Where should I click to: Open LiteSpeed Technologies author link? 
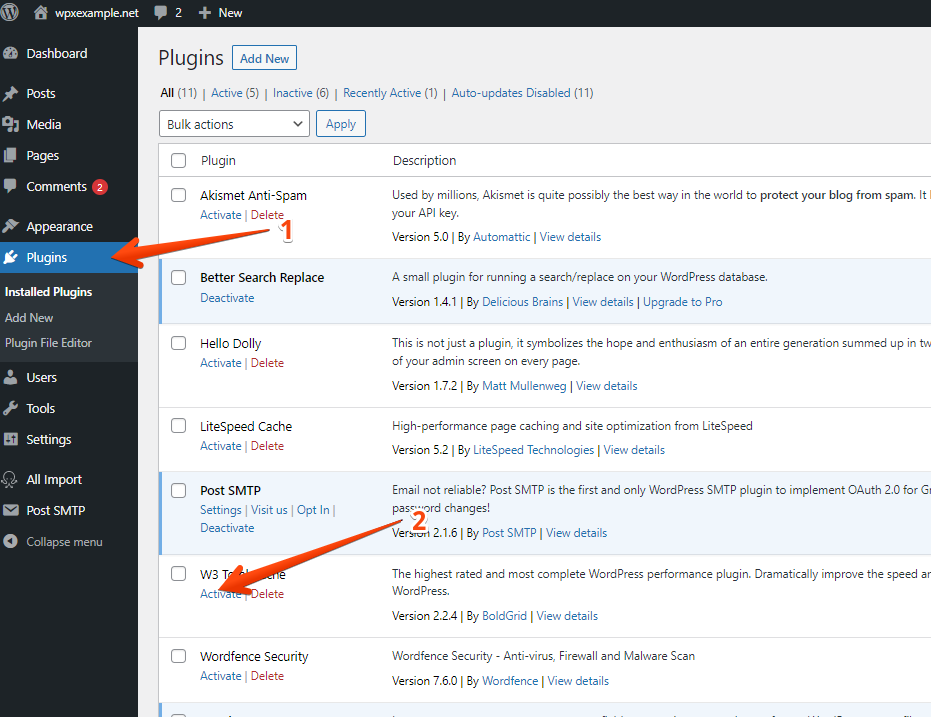point(533,450)
